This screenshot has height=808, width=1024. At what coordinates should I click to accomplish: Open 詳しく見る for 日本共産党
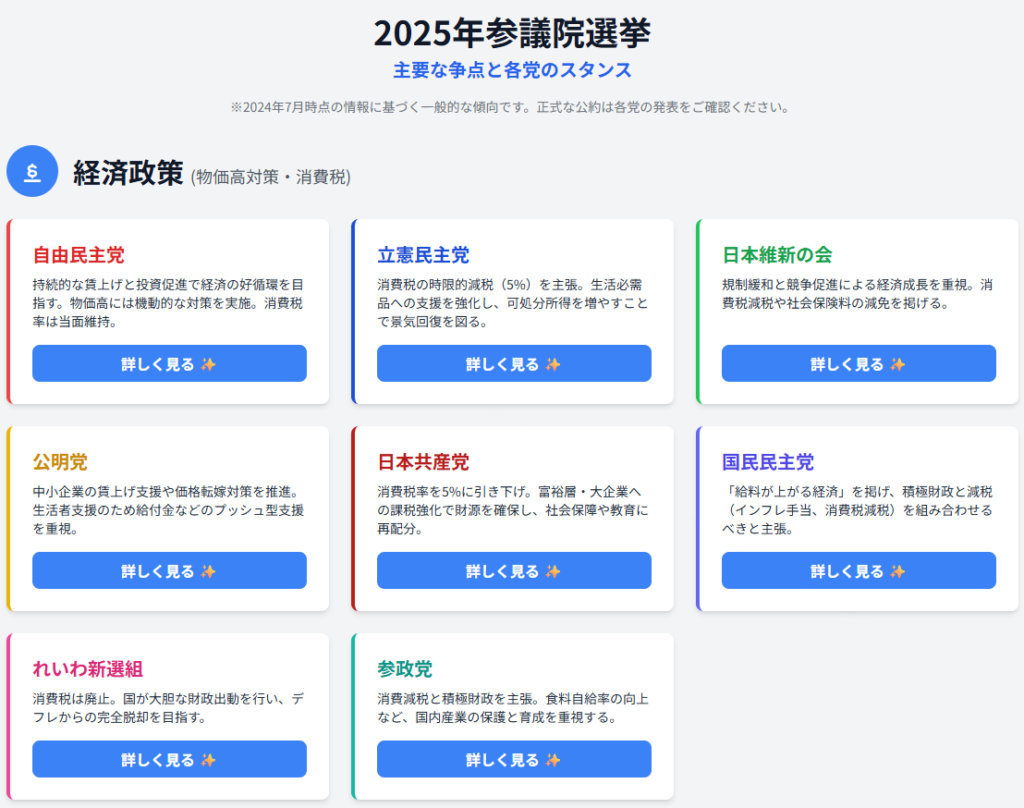pos(514,570)
